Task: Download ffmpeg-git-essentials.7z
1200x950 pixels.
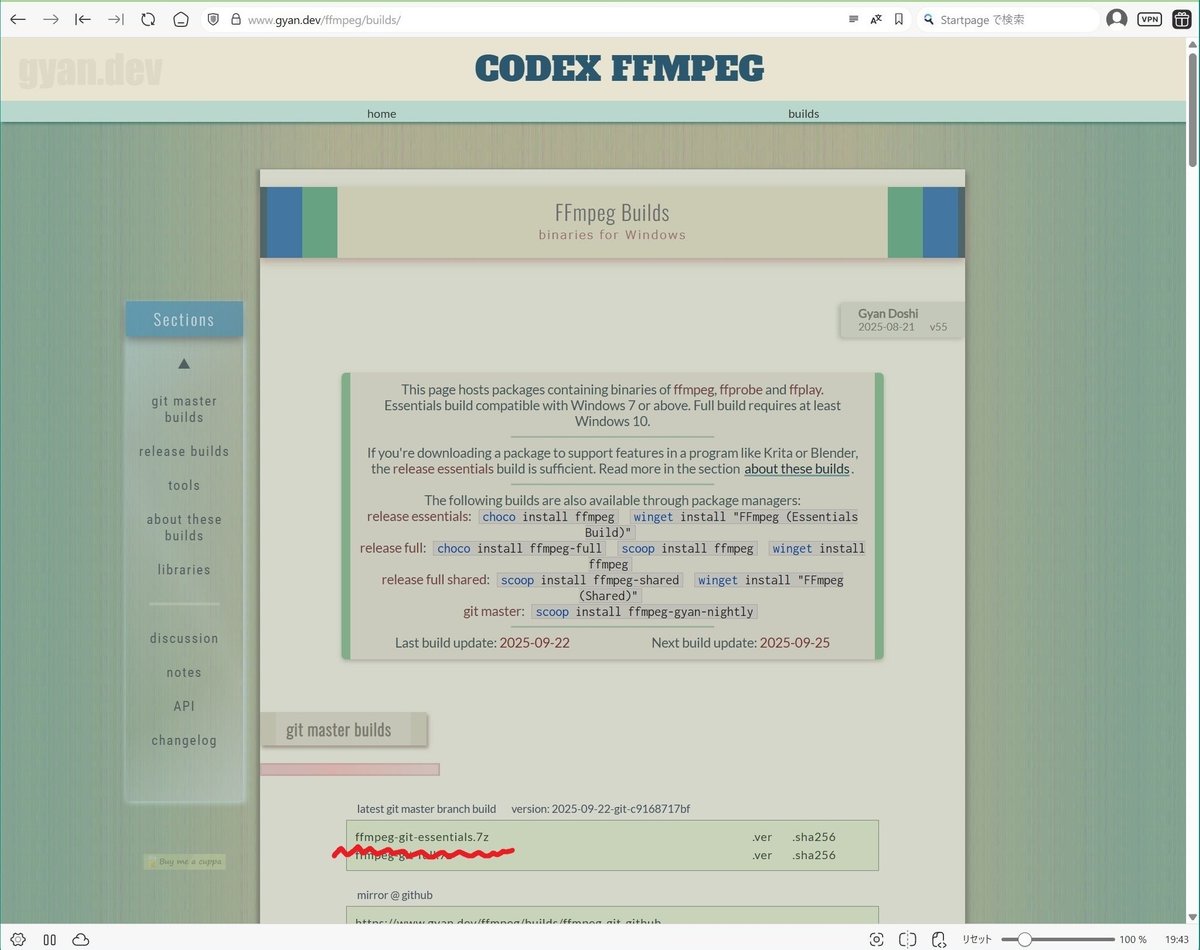Action: pyautogui.click(x=420, y=836)
